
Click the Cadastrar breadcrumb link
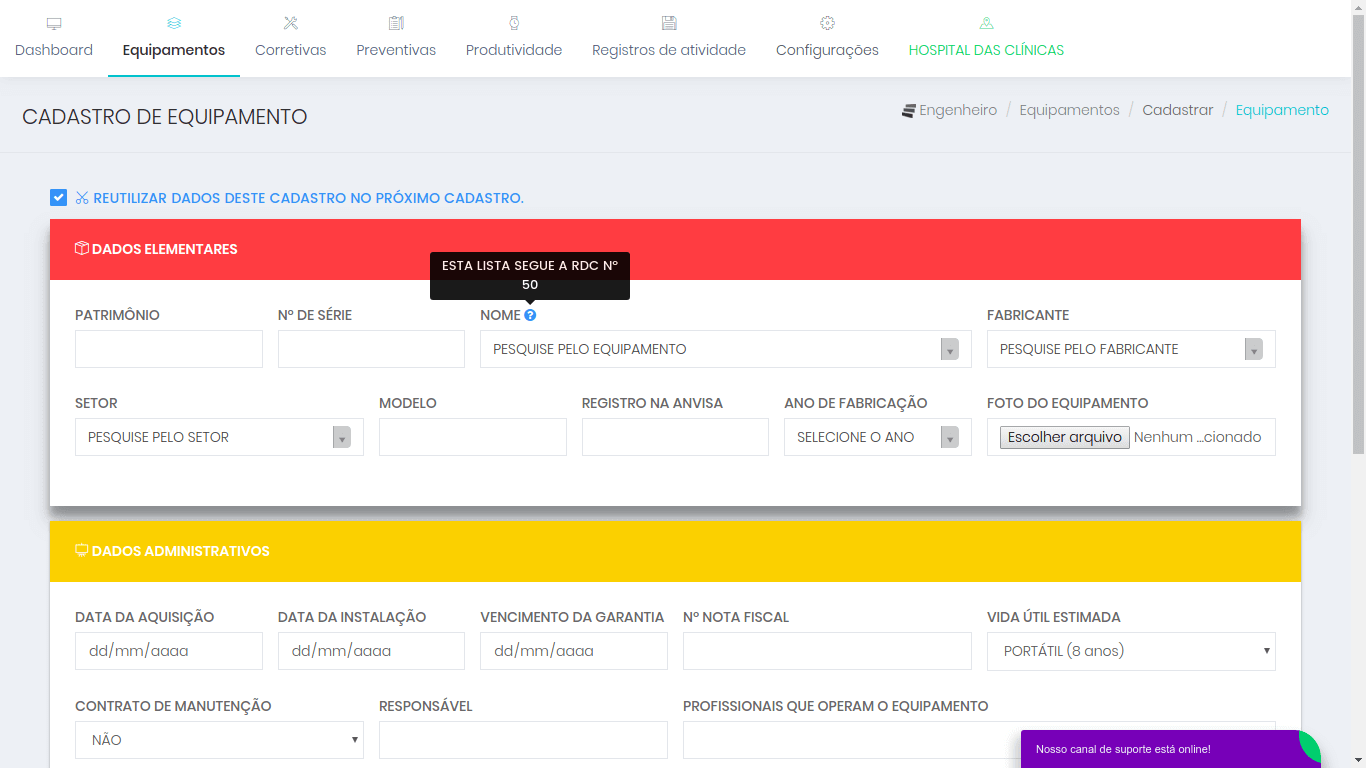(x=1178, y=110)
